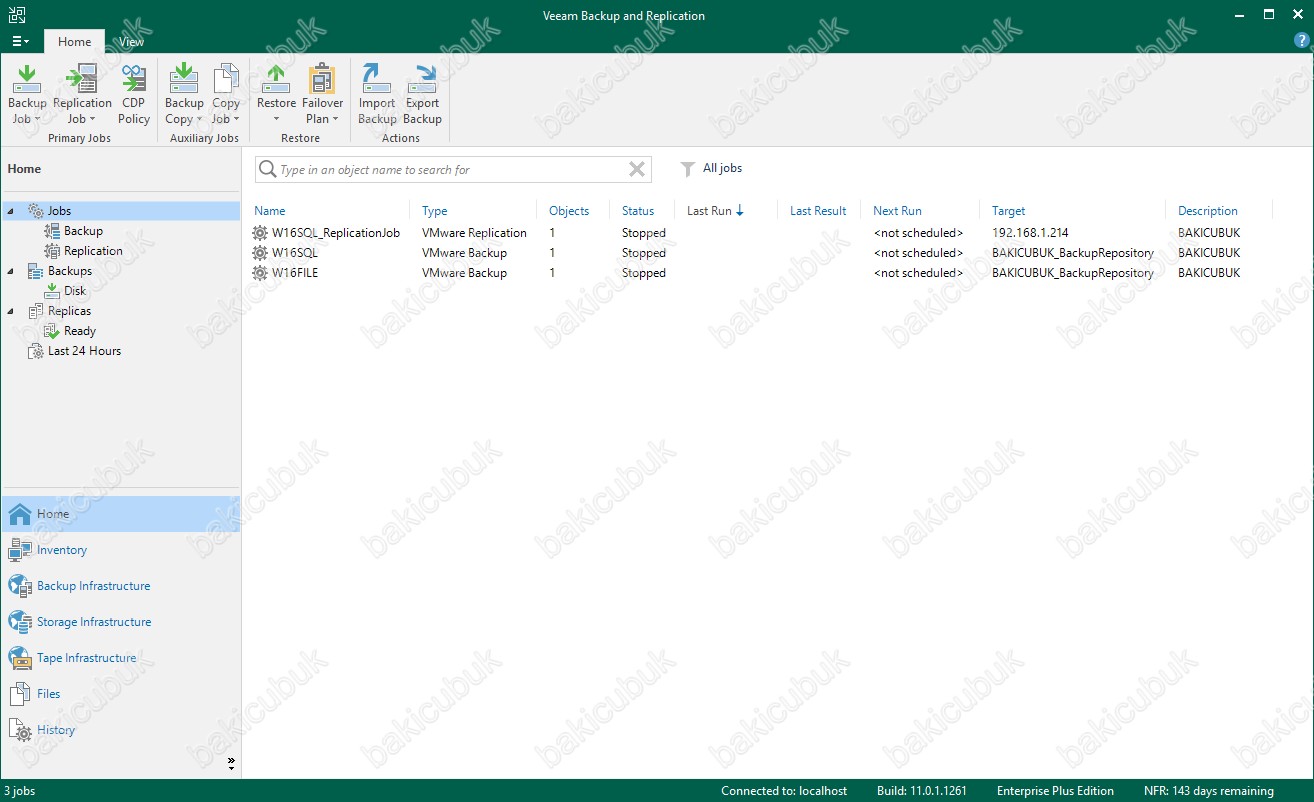Screen dimensions: 1314x802
Task: Show more navigation pane buttons chevron
Action: (231, 763)
